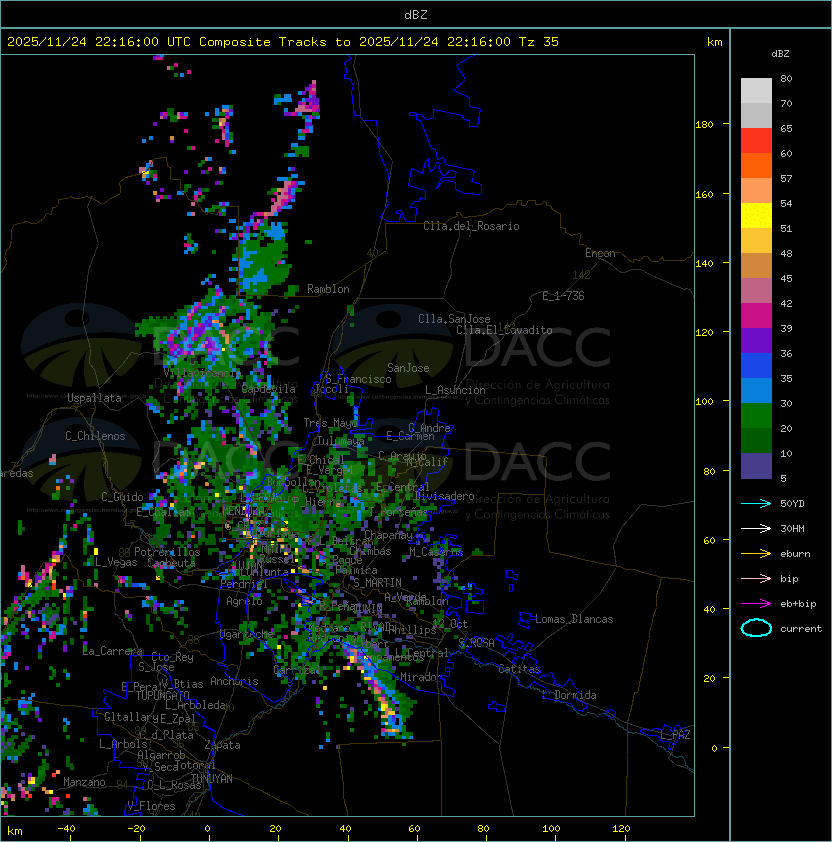
Task: Select the 'eb+bip' legend label
Action: click(x=798, y=604)
